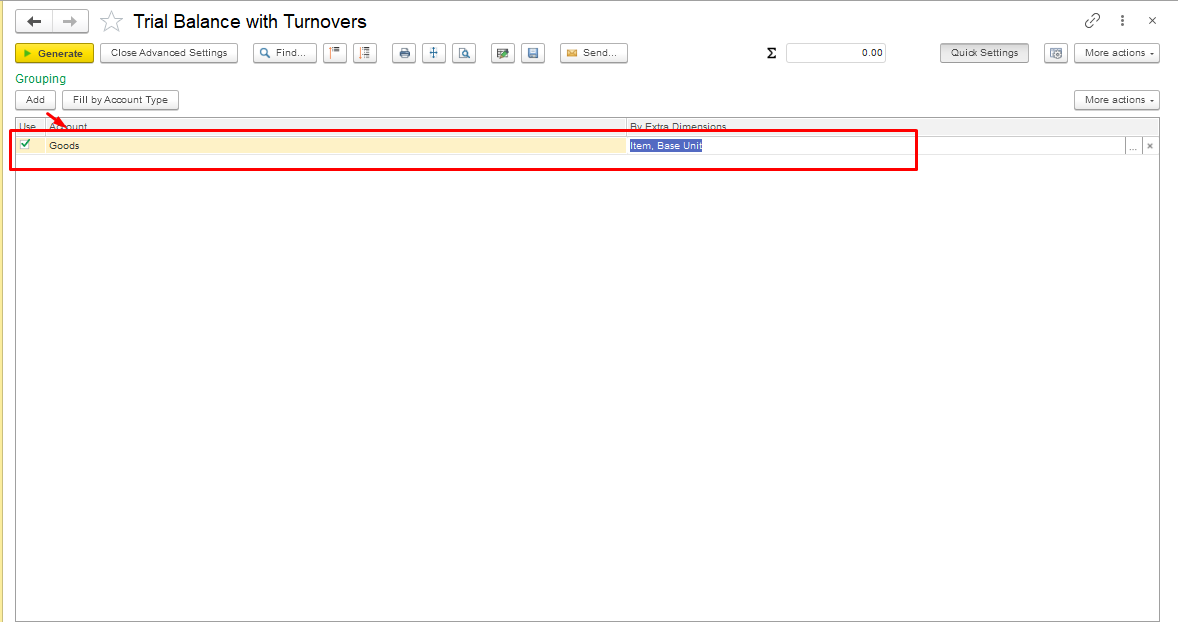
Task: Add report to favorites with star
Action: coord(112,21)
